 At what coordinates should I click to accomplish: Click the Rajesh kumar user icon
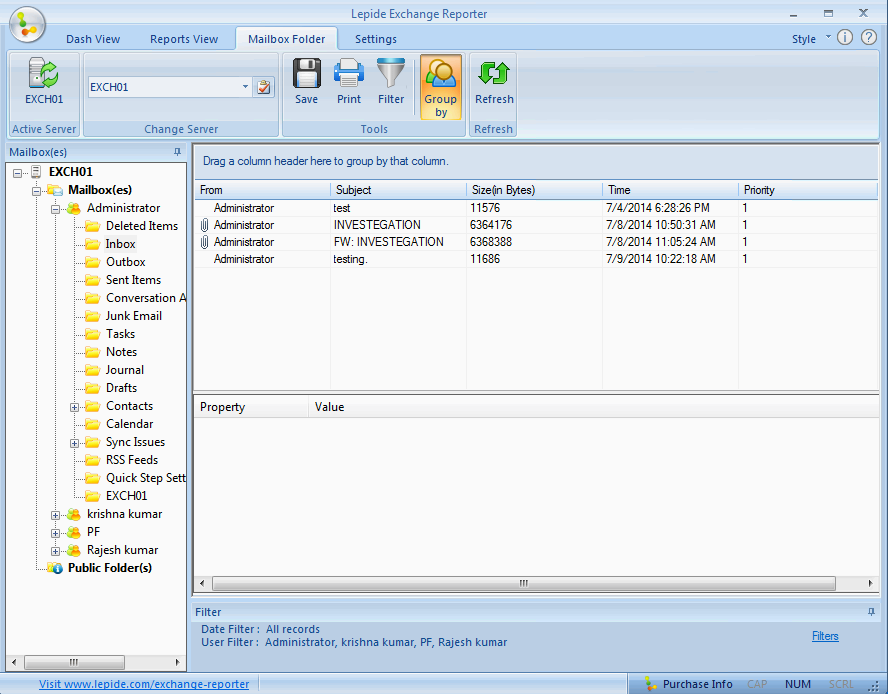(x=74, y=550)
